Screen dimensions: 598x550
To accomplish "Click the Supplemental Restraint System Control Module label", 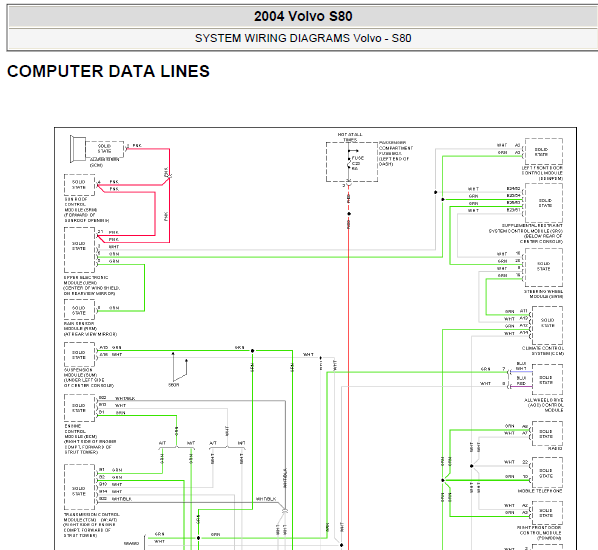I will (x=526, y=233).
